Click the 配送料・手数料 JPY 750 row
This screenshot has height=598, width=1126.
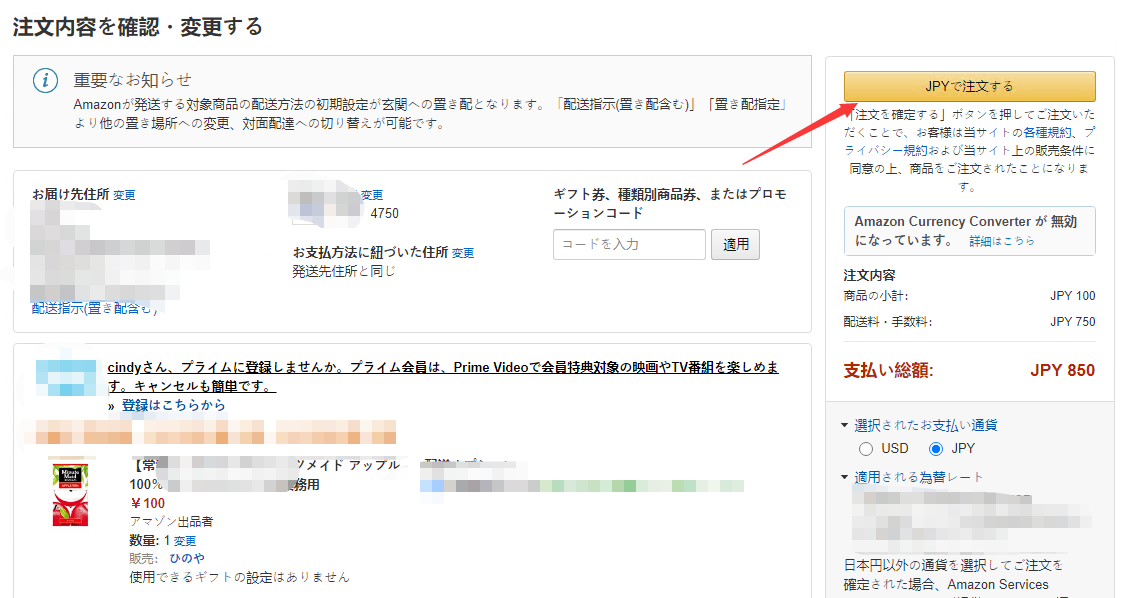(969, 322)
